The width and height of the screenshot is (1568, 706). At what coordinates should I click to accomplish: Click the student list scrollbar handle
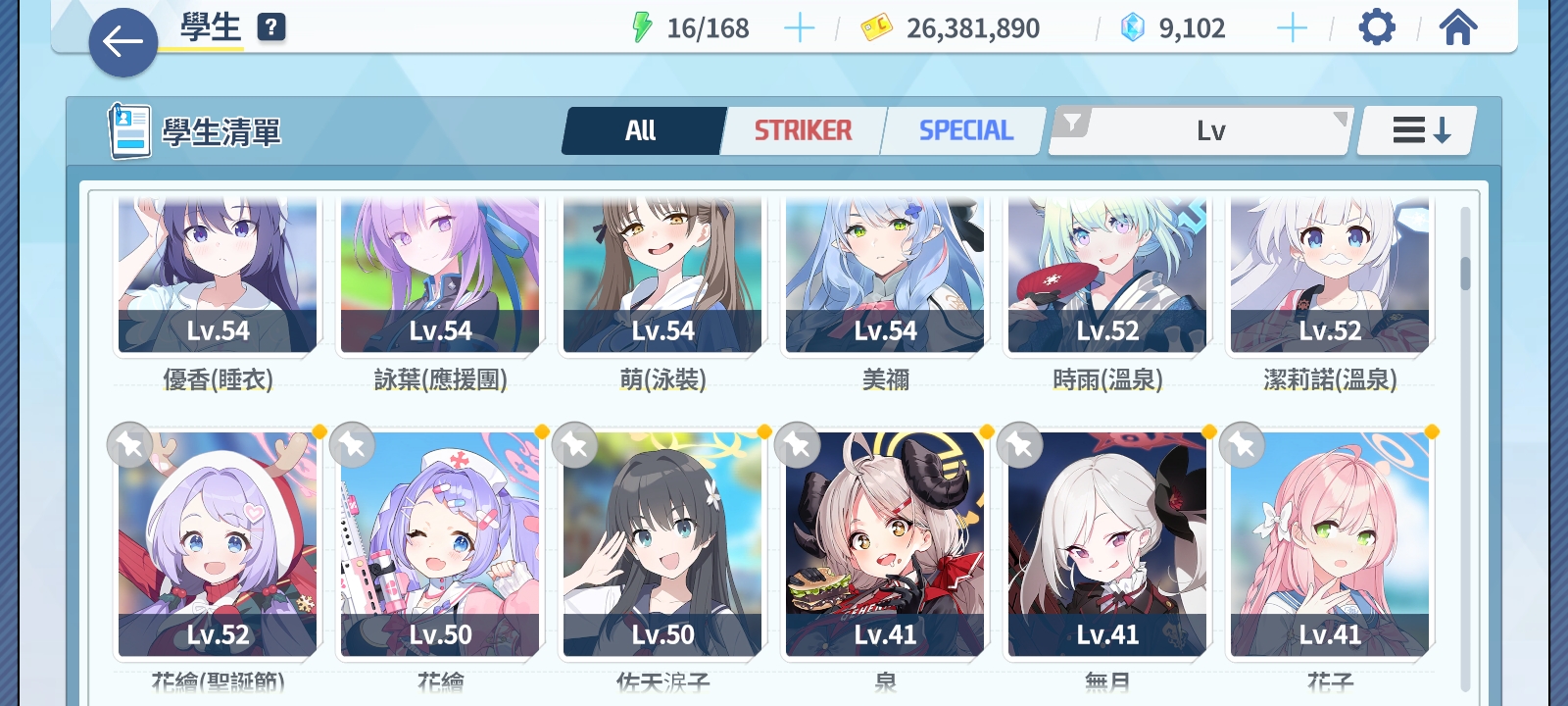[x=1465, y=274]
